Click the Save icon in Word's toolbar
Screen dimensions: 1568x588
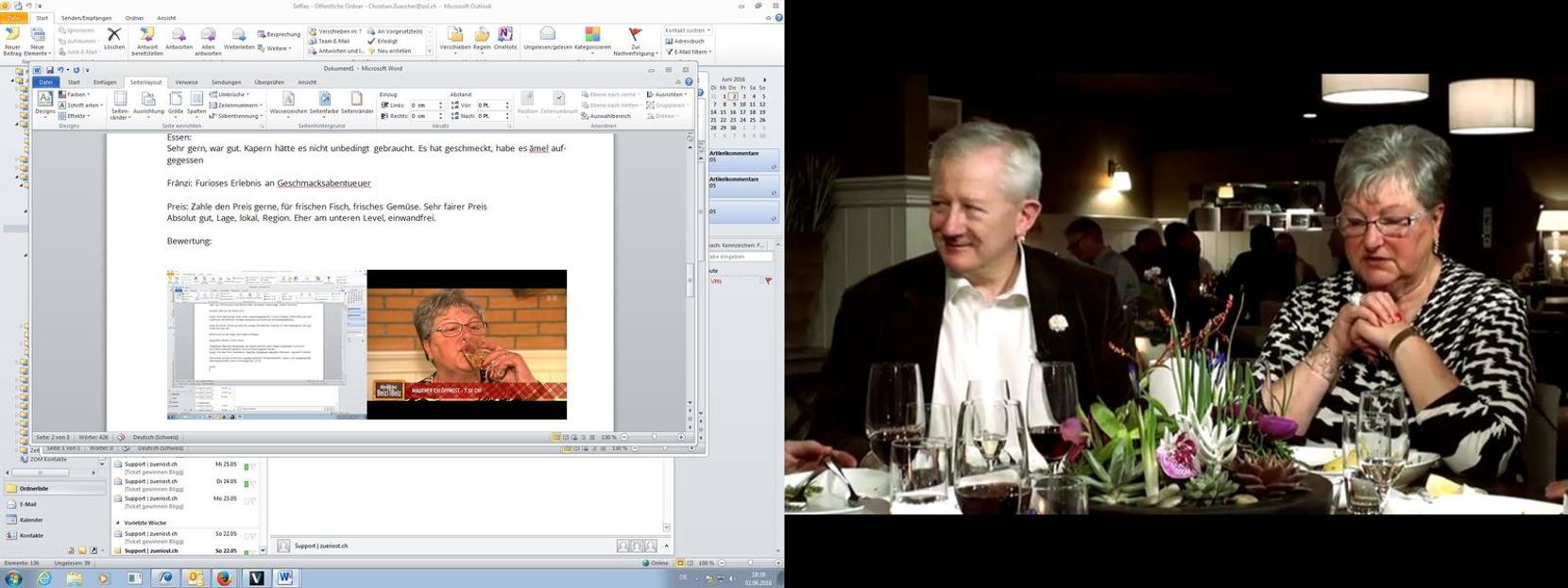click(49, 70)
